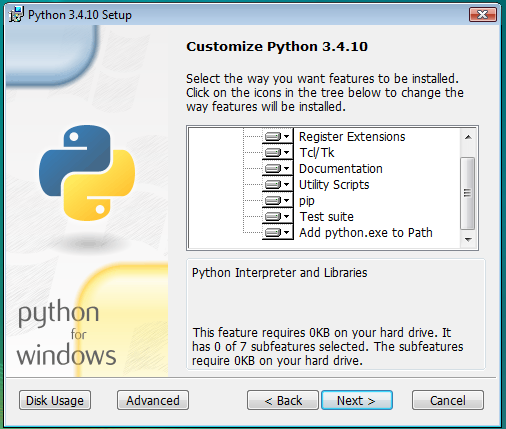Select the Register Extensions tree row
Image resolution: width=506 pixels, height=429 pixels.
[352, 137]
